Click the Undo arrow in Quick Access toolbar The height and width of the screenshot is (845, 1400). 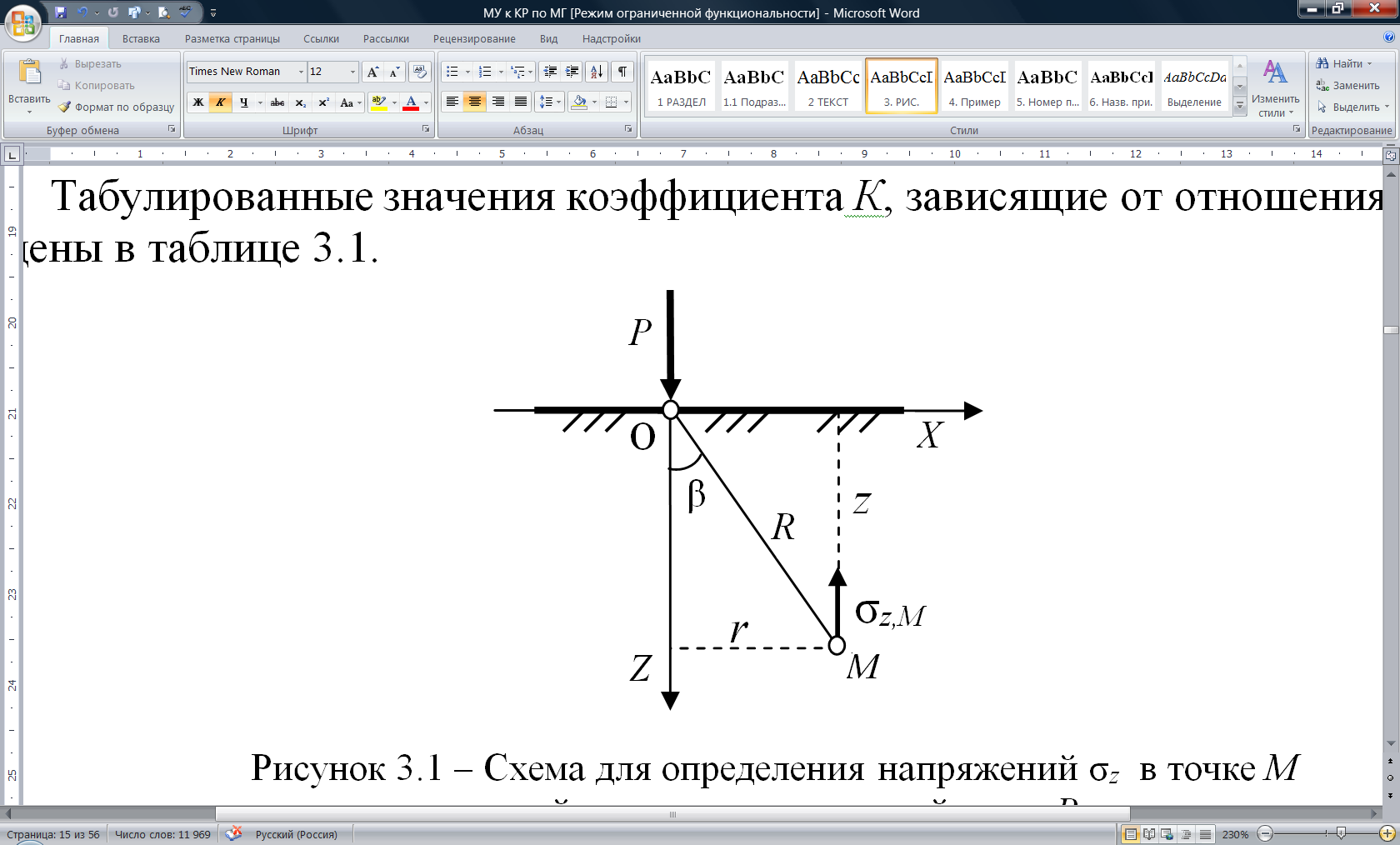82,12
